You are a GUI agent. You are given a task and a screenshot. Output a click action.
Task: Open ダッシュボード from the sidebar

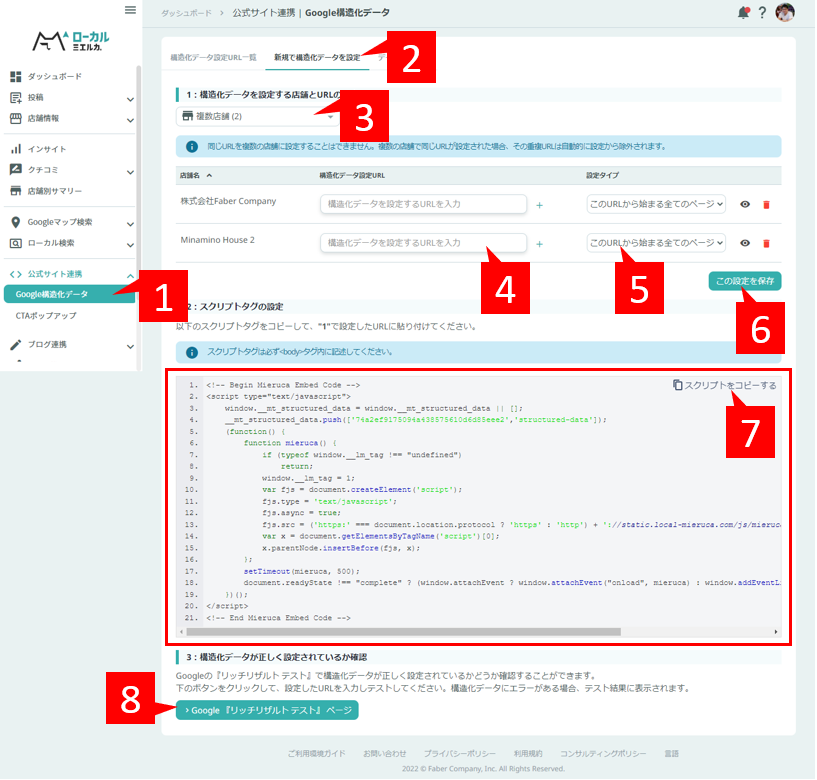(54, 77)
